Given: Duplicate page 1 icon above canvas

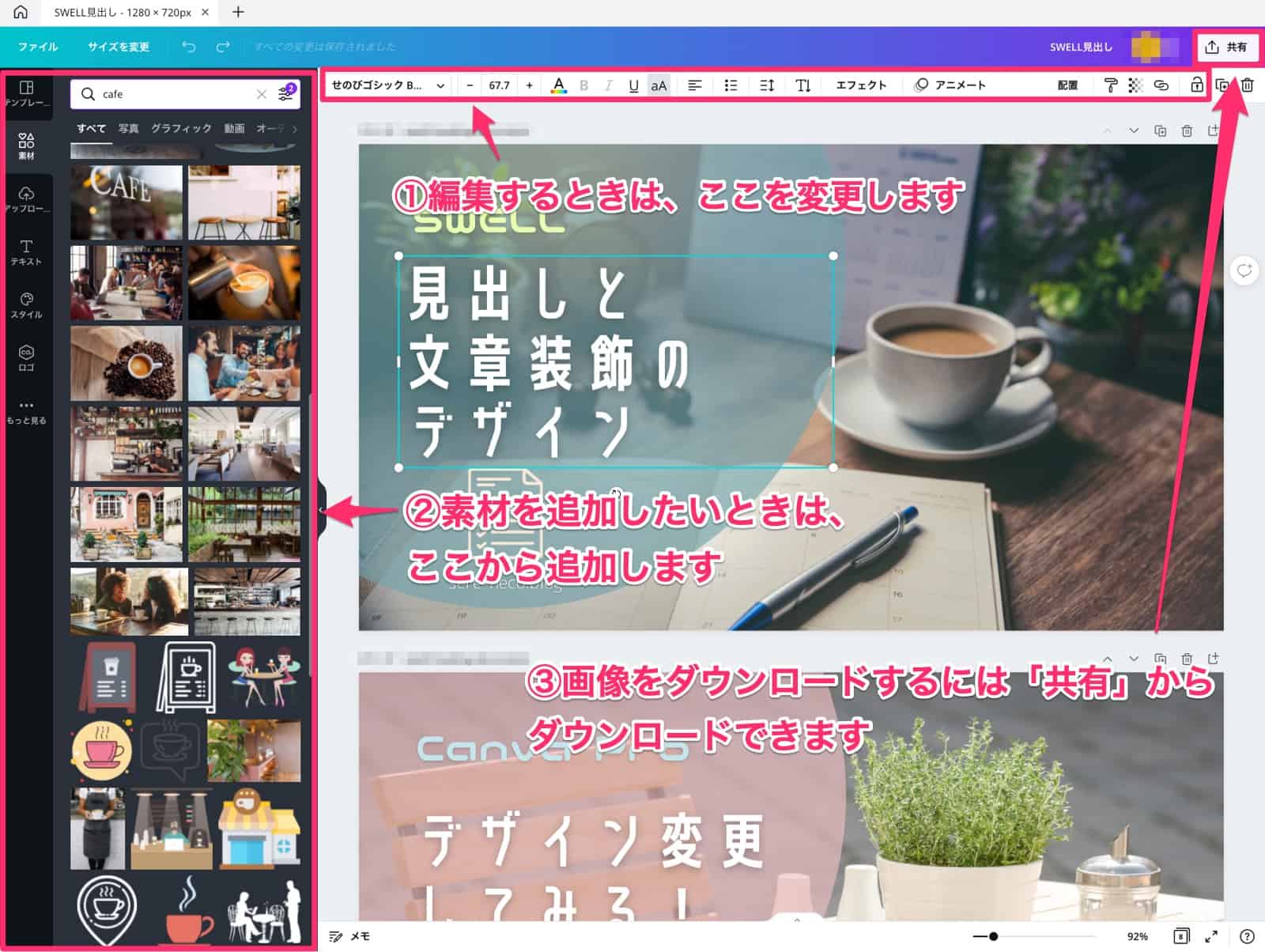Looking at the screenshot, I should [1160, 130].
